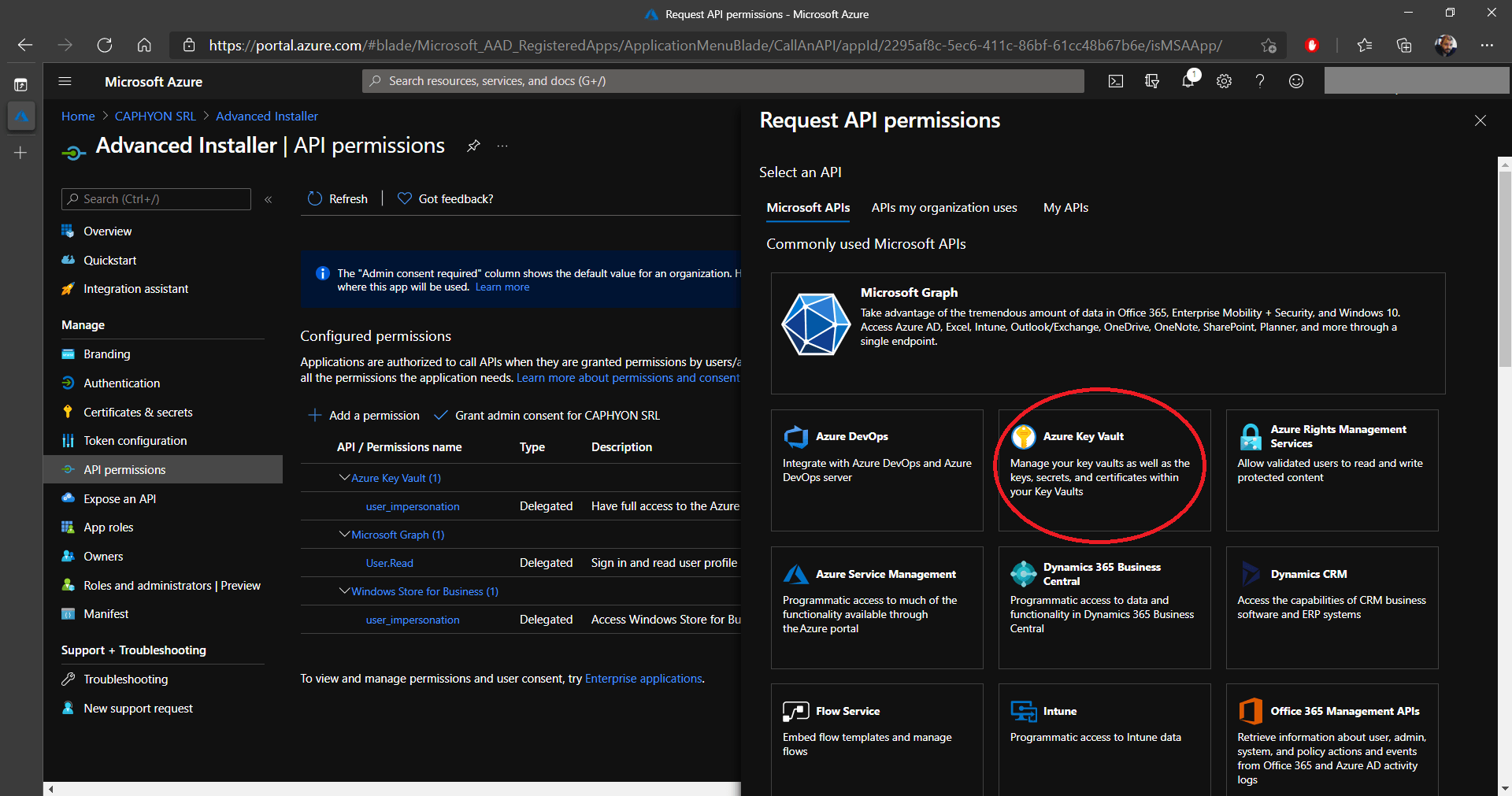The height and width of the screenshot is (796, 1512).
Task: Select the Intune API card
Action: [x=1104, y=739]
